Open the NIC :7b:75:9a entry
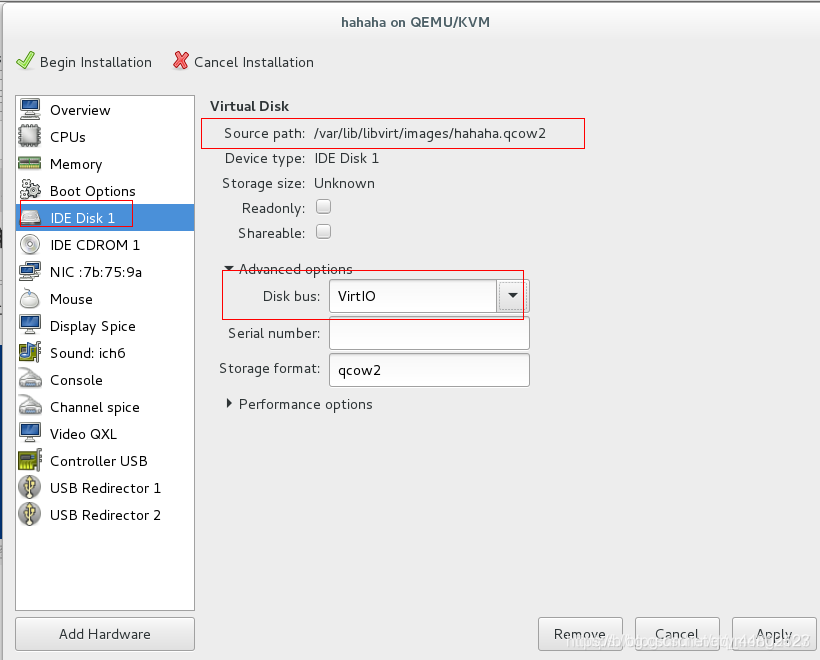This screenshot has width=820, height=660. coord(105,272)
